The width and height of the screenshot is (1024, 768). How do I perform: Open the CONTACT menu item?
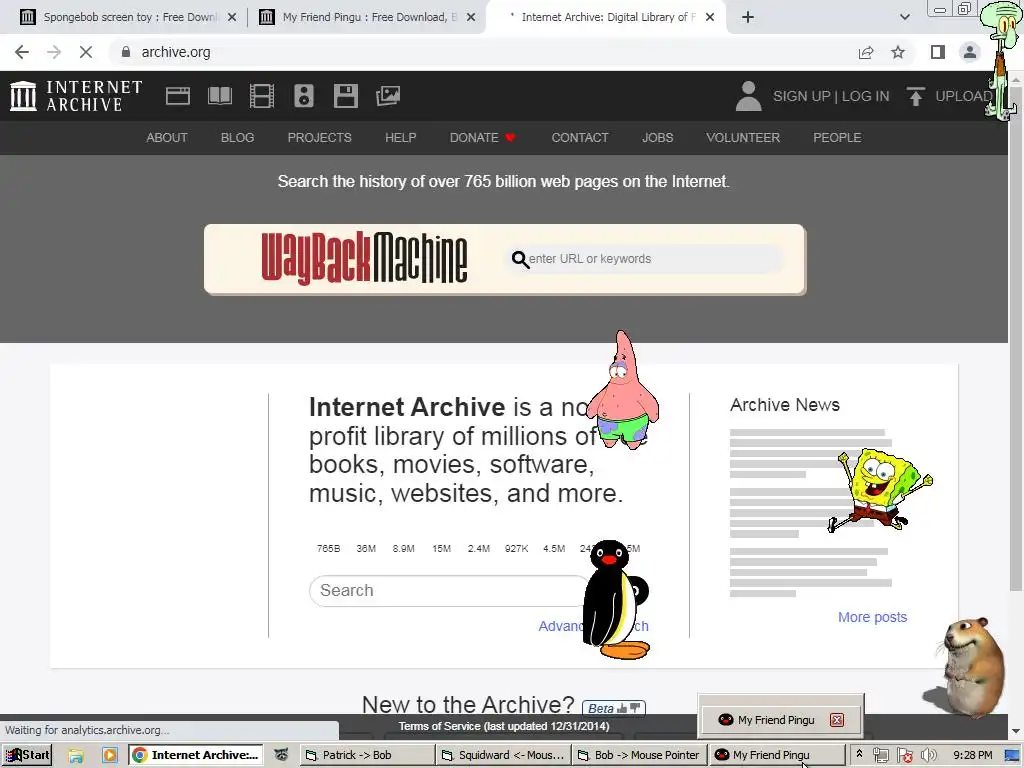click(580, 138)
